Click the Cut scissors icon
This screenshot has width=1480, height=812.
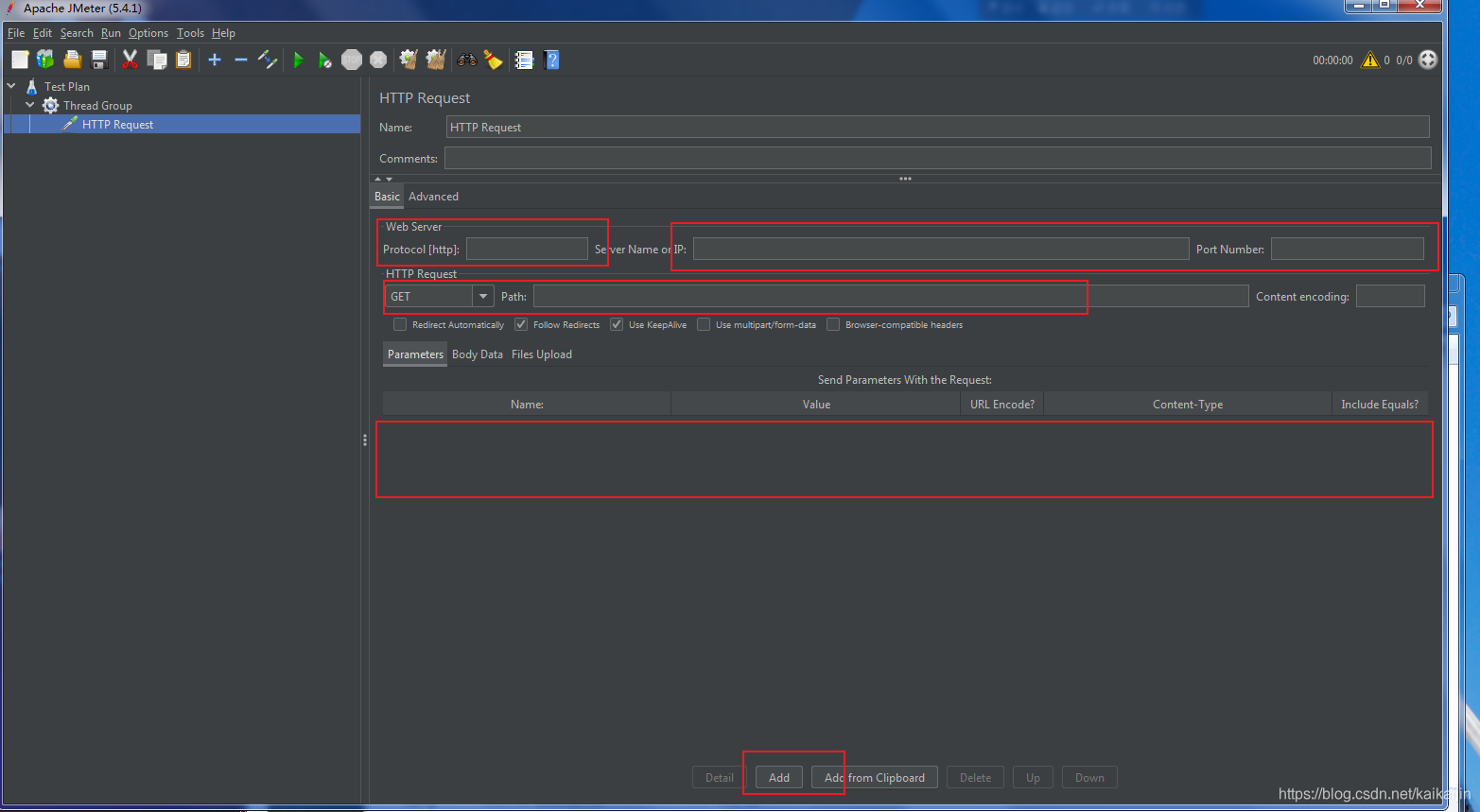(x=131, y=60)
